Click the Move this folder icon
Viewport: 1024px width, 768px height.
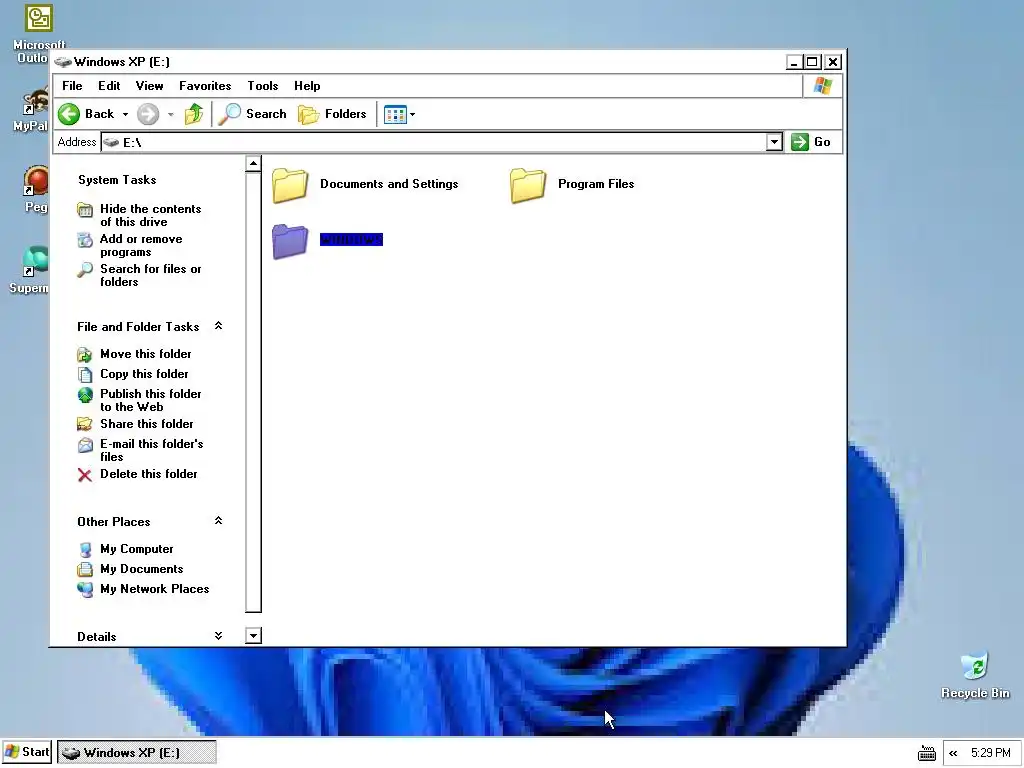(85, 355)
